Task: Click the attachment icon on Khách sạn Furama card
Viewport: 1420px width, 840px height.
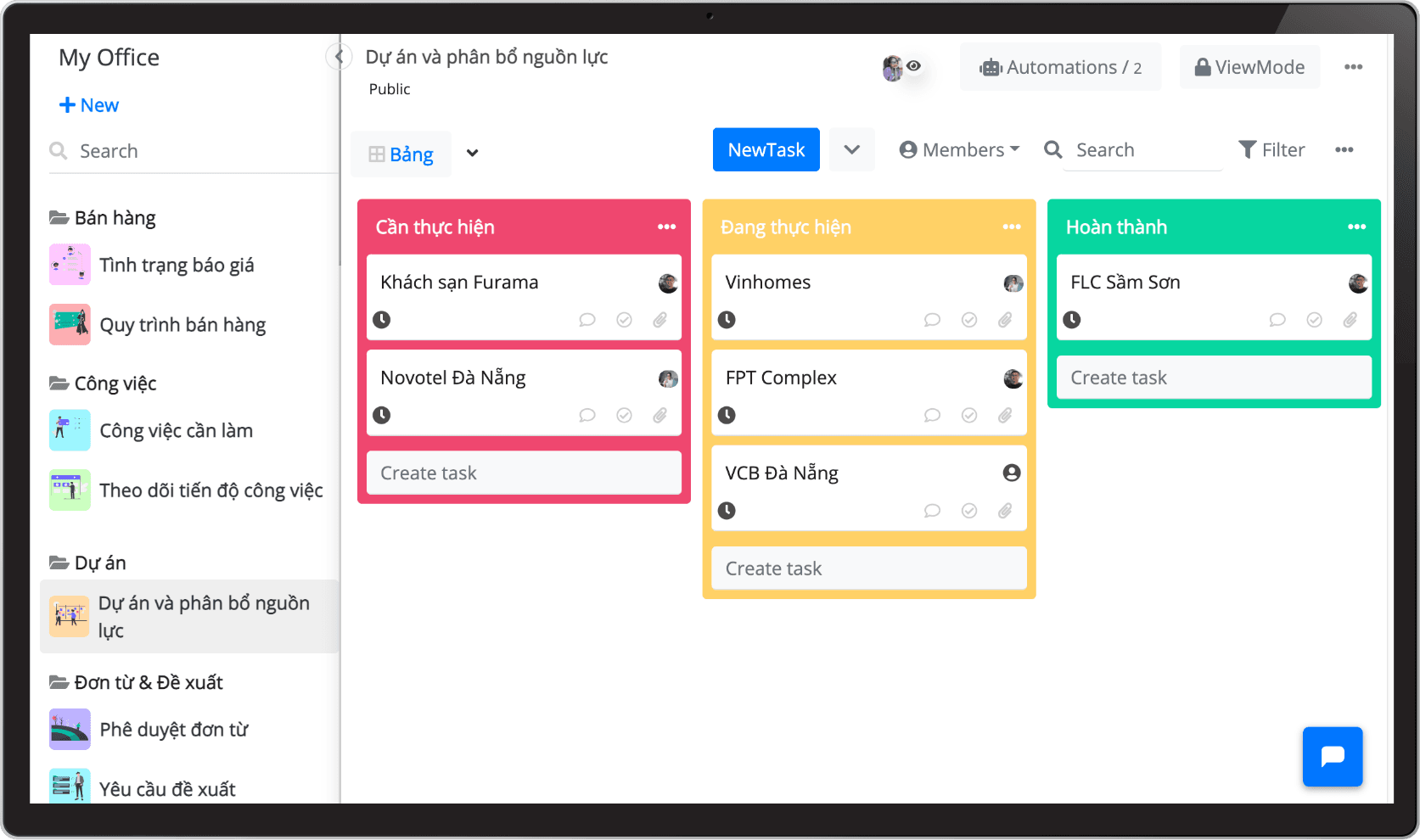Action: click(659, 320)
